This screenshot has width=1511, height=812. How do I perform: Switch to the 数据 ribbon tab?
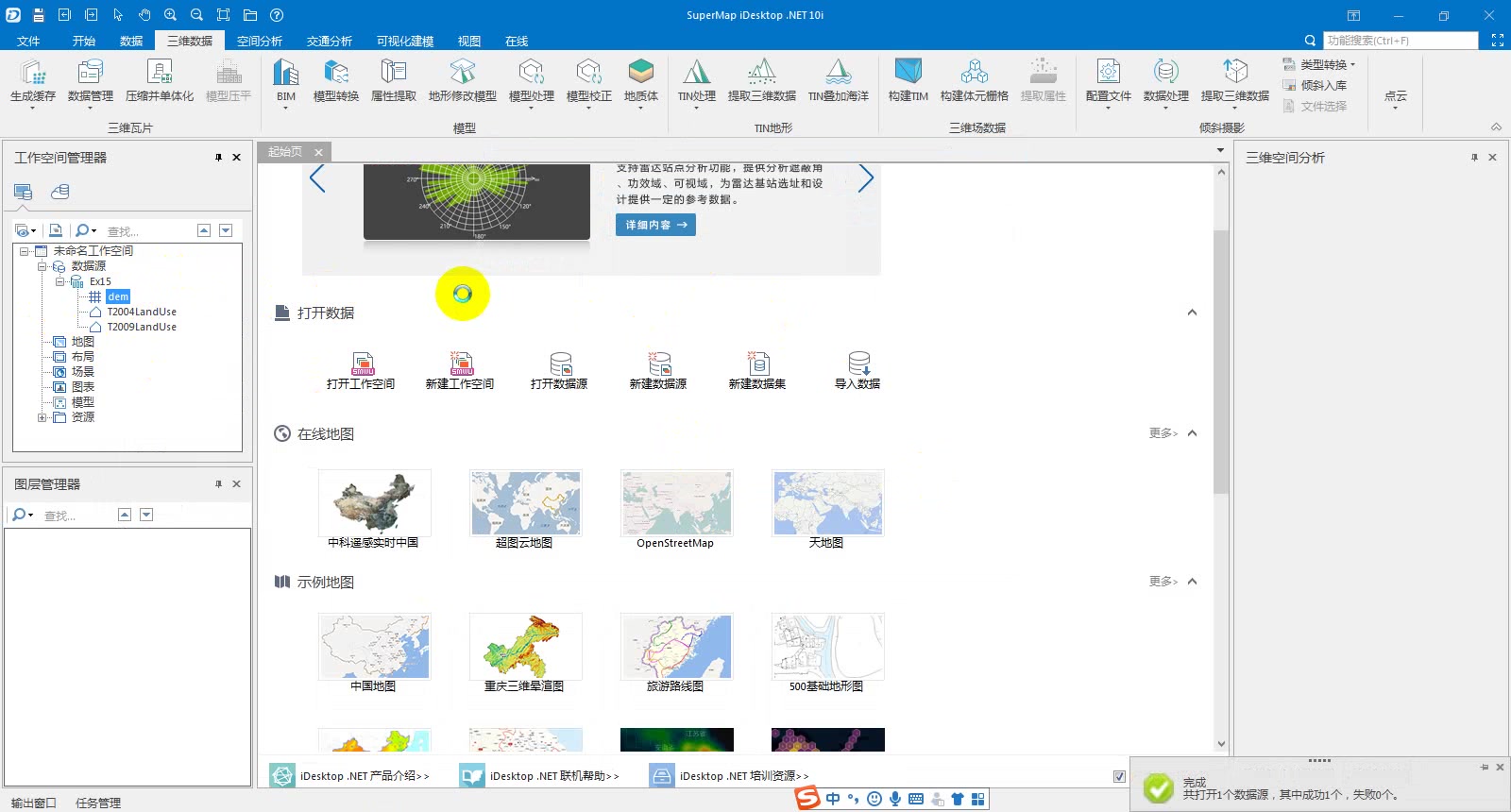[131, 41]
